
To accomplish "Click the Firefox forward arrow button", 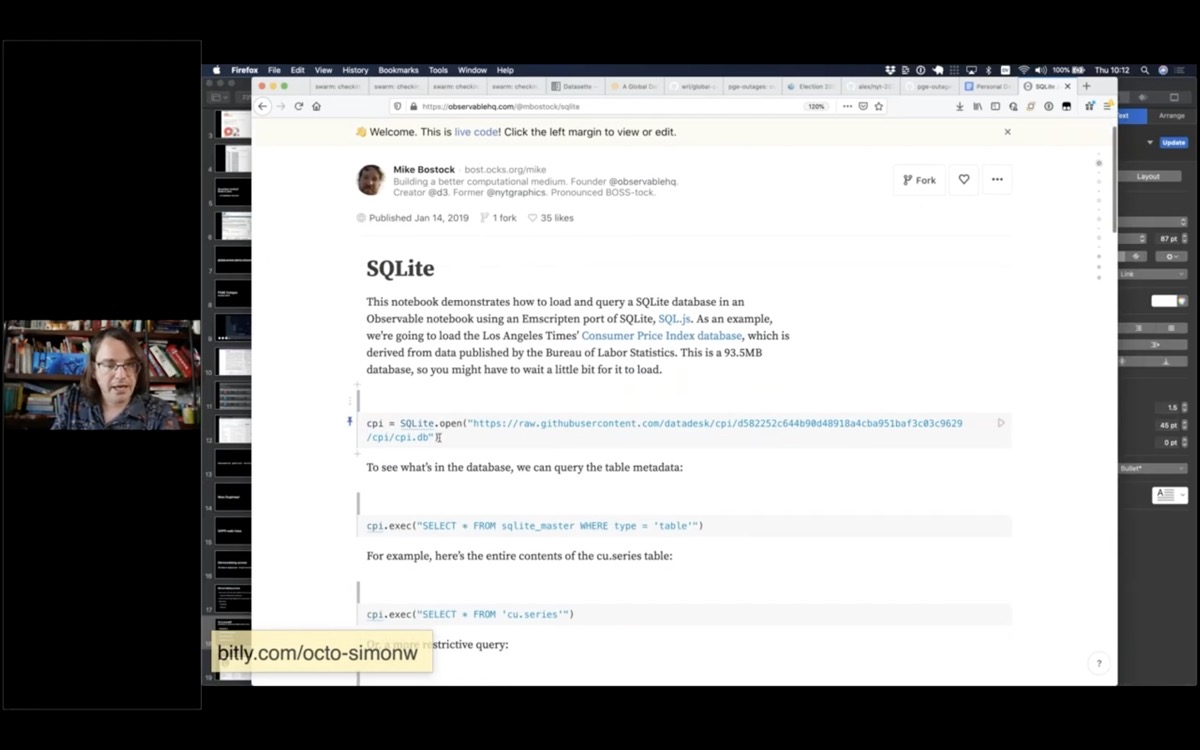I will 281,106.
